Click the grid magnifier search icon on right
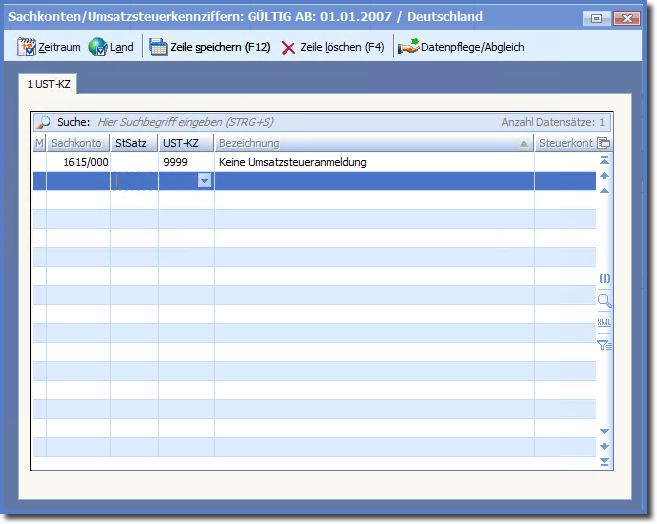 (604, 300)
